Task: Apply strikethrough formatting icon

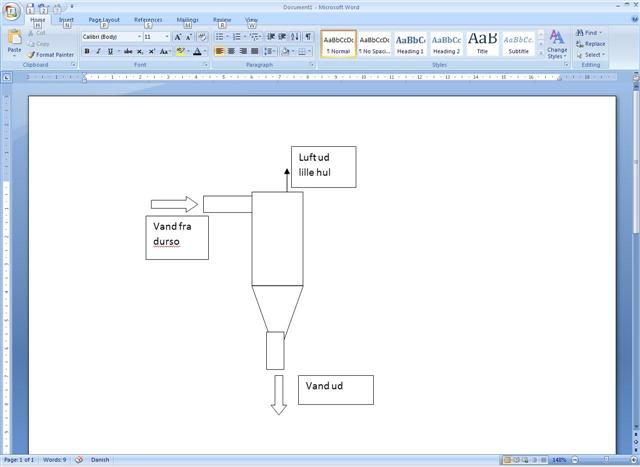Action: pos(127,51)
